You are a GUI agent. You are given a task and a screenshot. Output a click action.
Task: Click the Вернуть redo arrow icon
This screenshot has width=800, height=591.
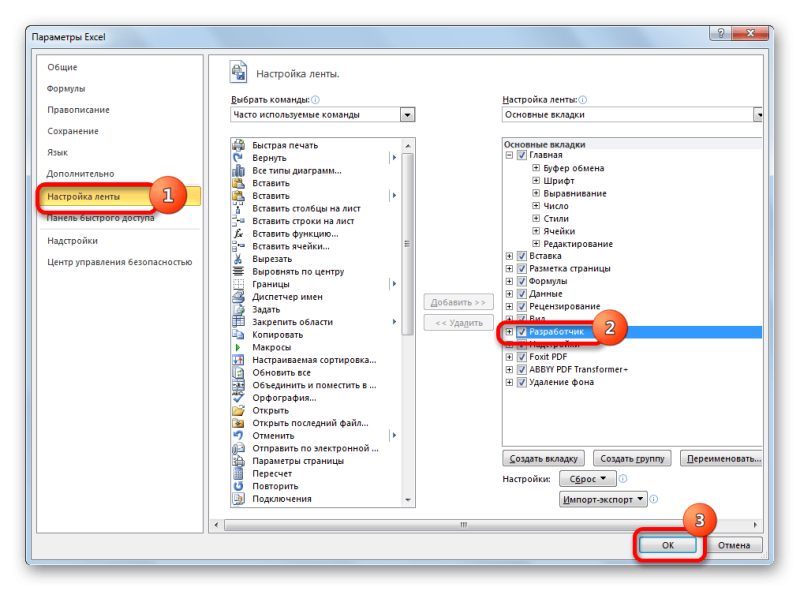(x=238, y=158)
